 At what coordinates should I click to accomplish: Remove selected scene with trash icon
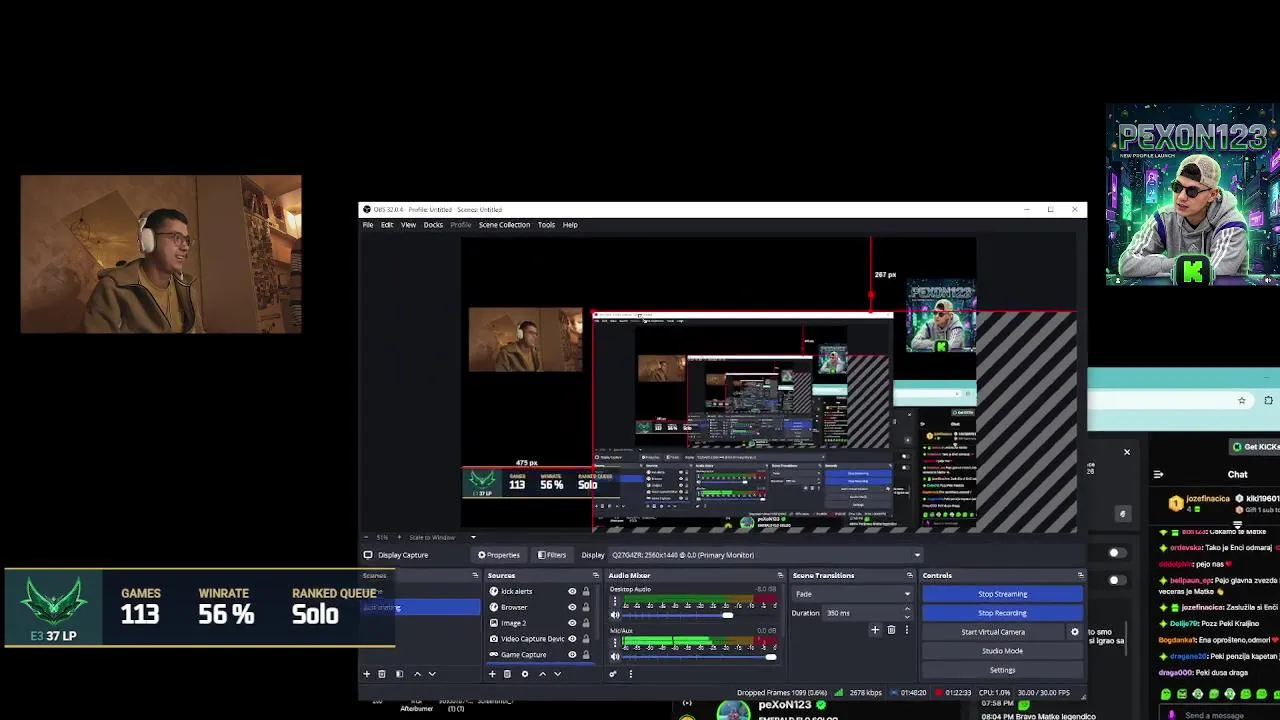[x=381, y=674]
